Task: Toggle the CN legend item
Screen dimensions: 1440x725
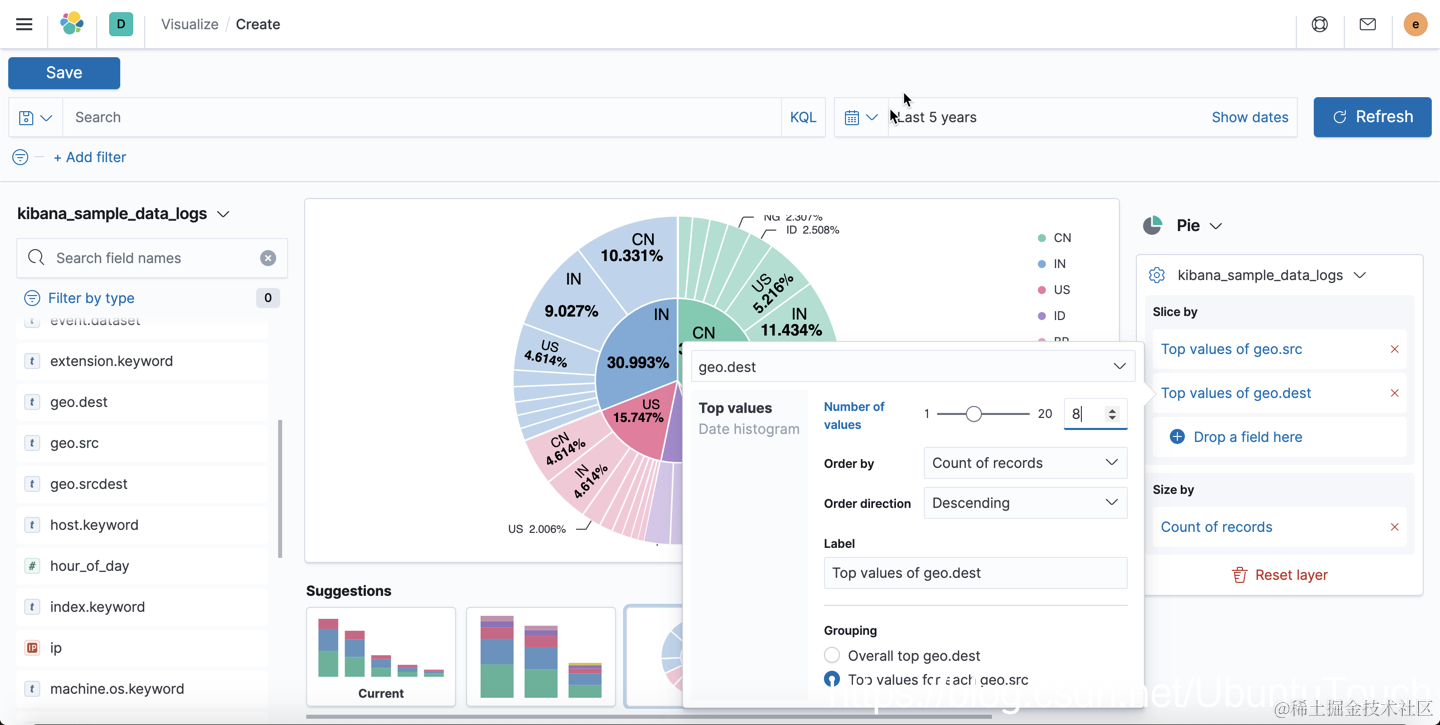Action: (1055, 238)
